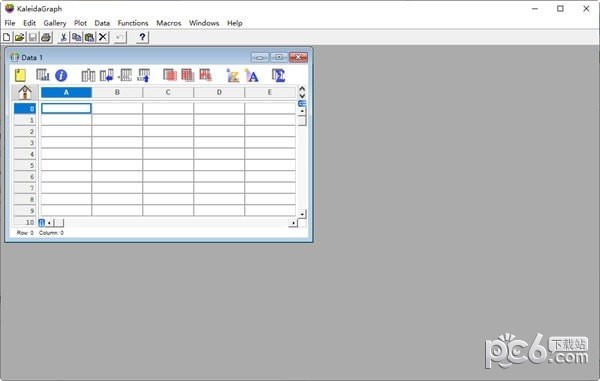600x381 pixels.
Task: Click the Help question mark icon
Action: point(142,37)
